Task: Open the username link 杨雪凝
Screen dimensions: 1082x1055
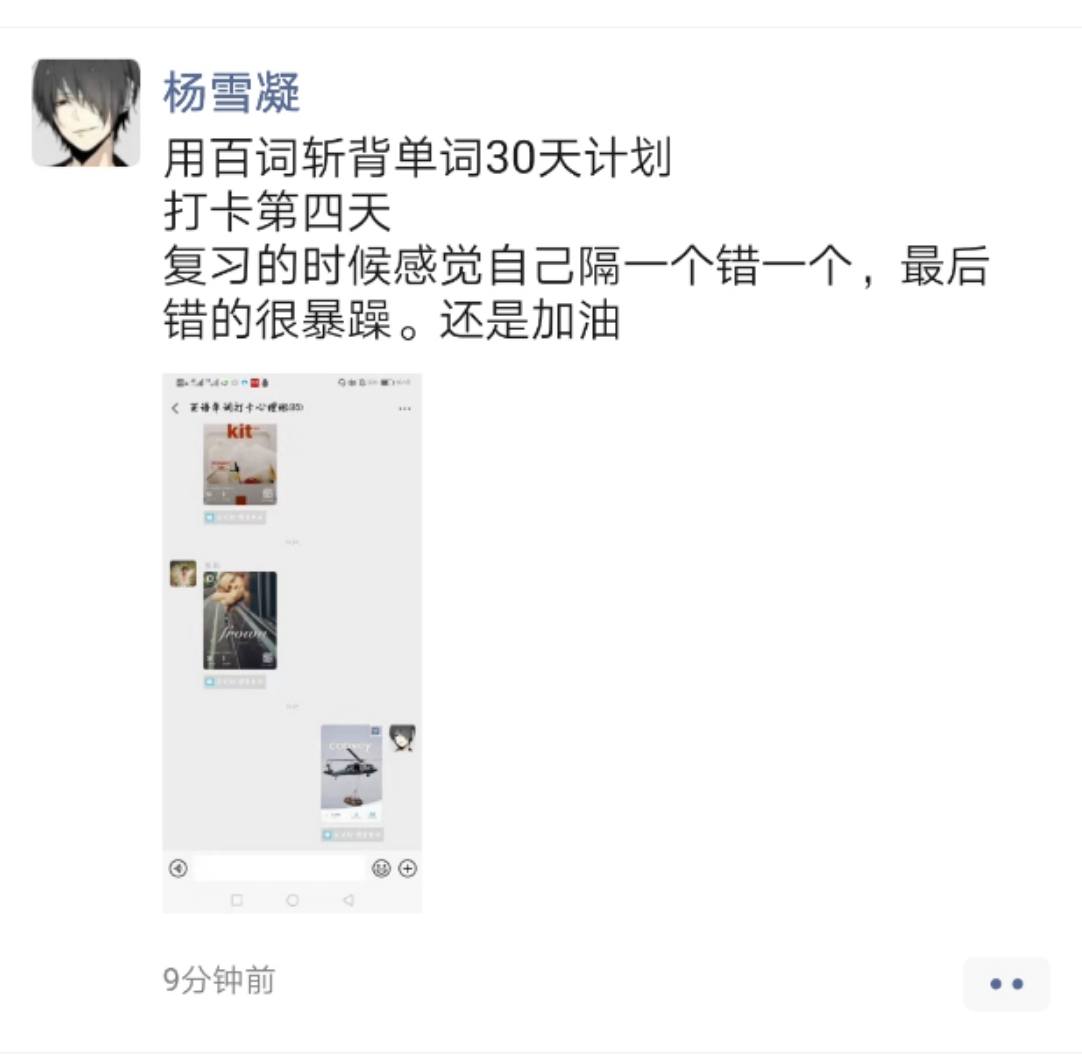Action: [232, 92]
